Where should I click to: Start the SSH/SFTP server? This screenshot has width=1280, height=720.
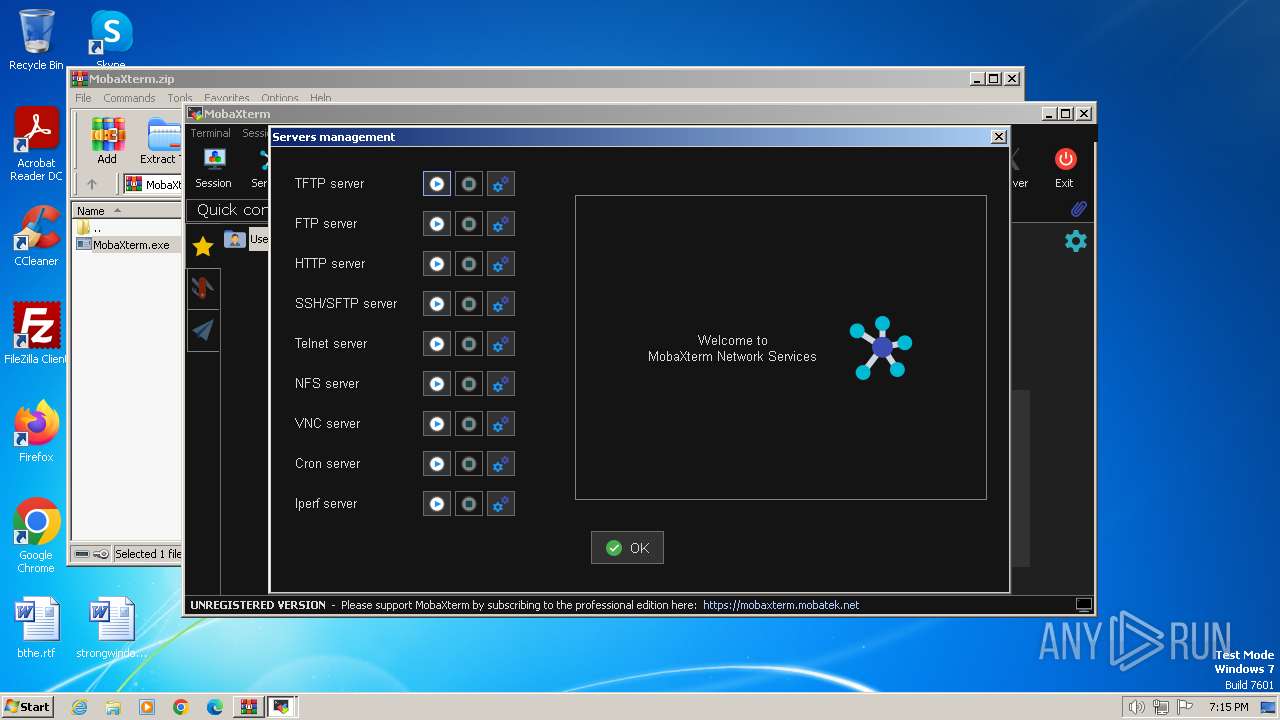click(437, 304)
